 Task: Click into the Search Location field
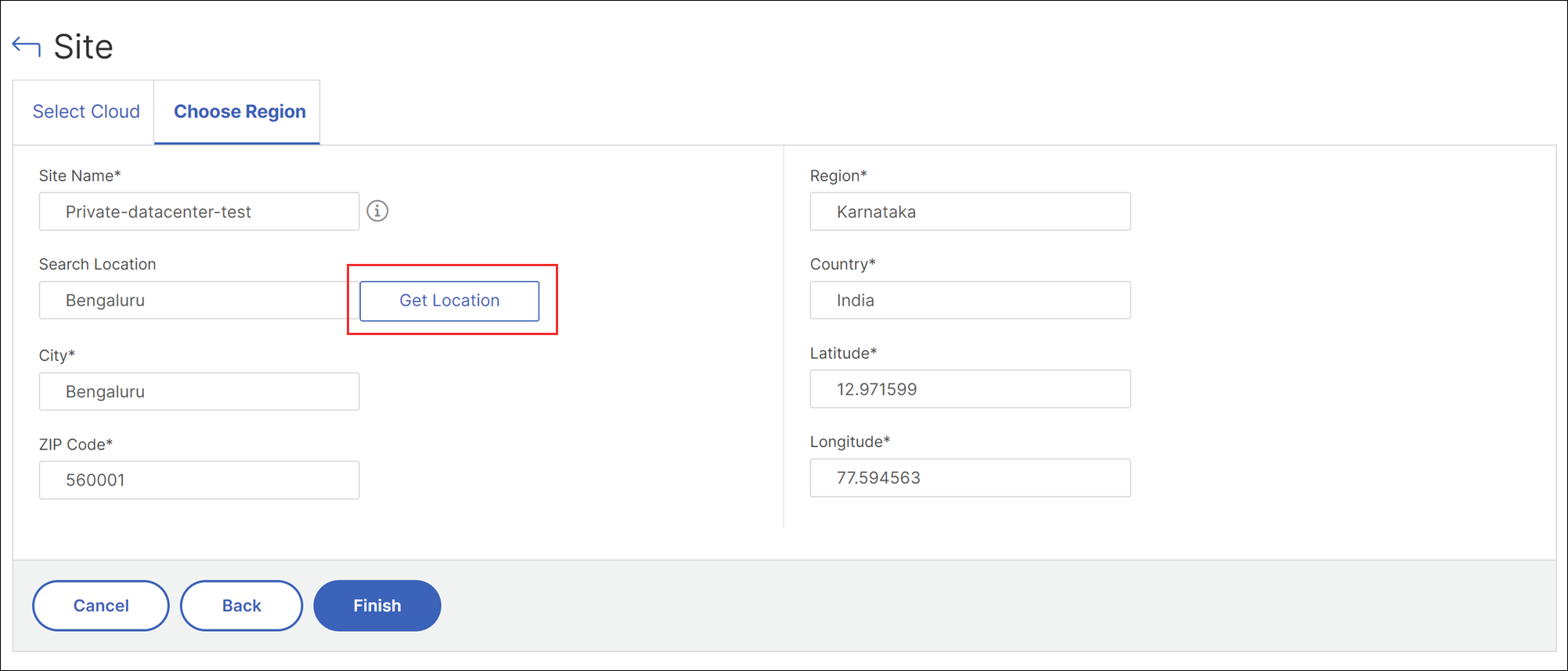click(199, 301)
